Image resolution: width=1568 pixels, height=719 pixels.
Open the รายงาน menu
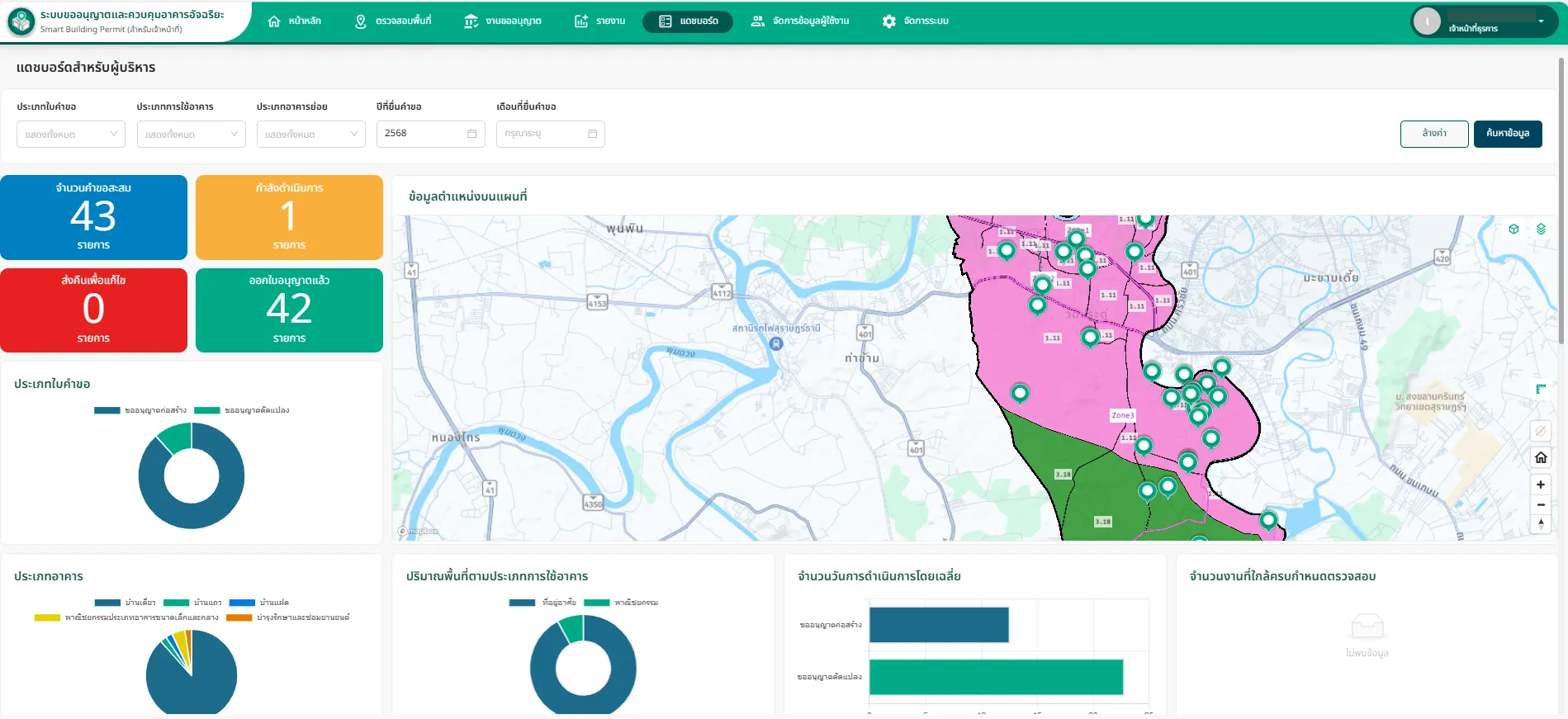[x=600, y=21]
